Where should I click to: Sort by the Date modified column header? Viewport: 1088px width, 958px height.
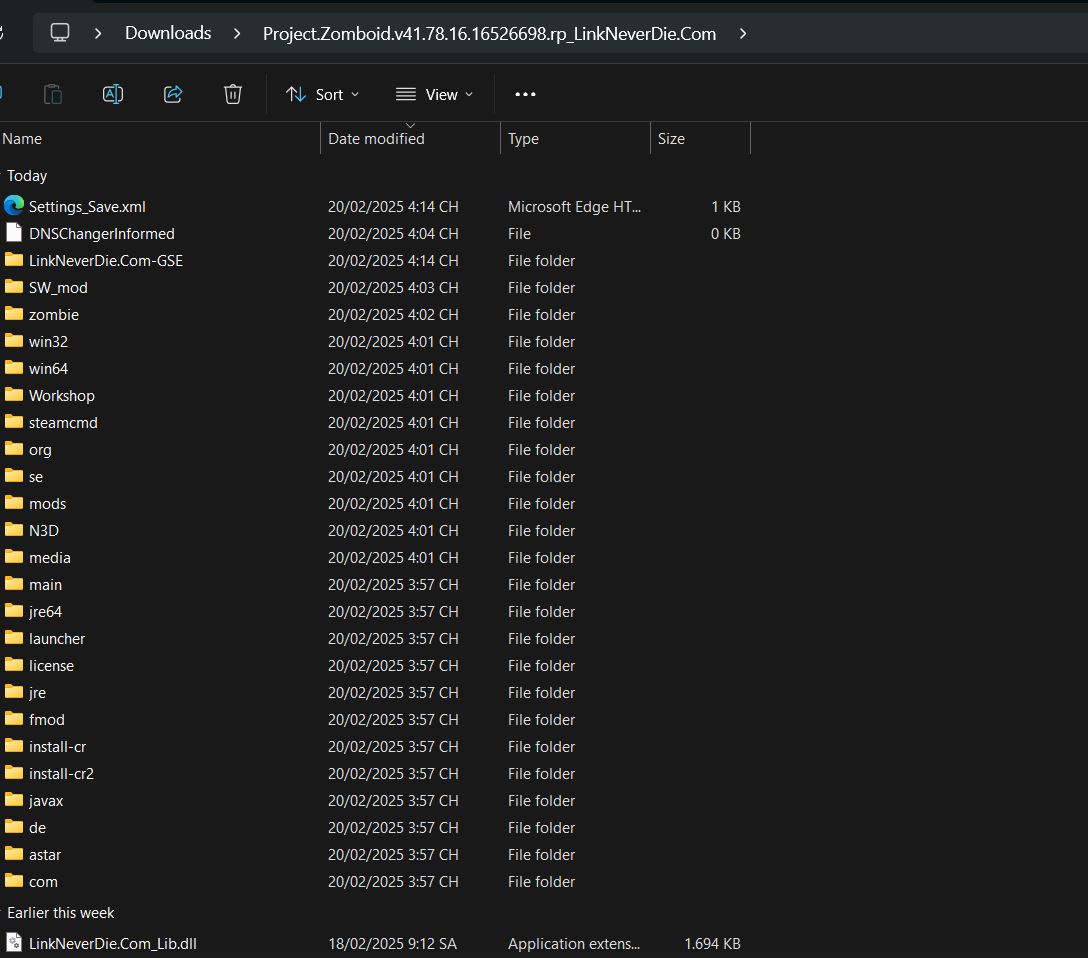click(376, 139)
